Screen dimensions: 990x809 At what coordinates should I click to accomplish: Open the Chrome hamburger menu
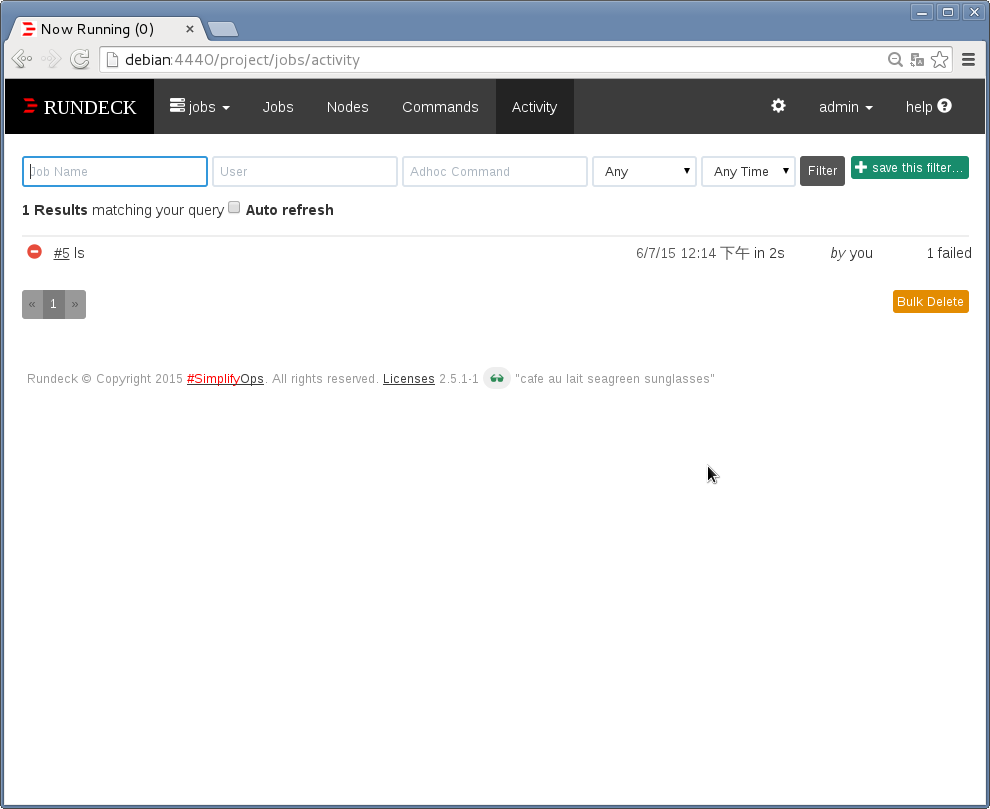(x=969, y=59)
